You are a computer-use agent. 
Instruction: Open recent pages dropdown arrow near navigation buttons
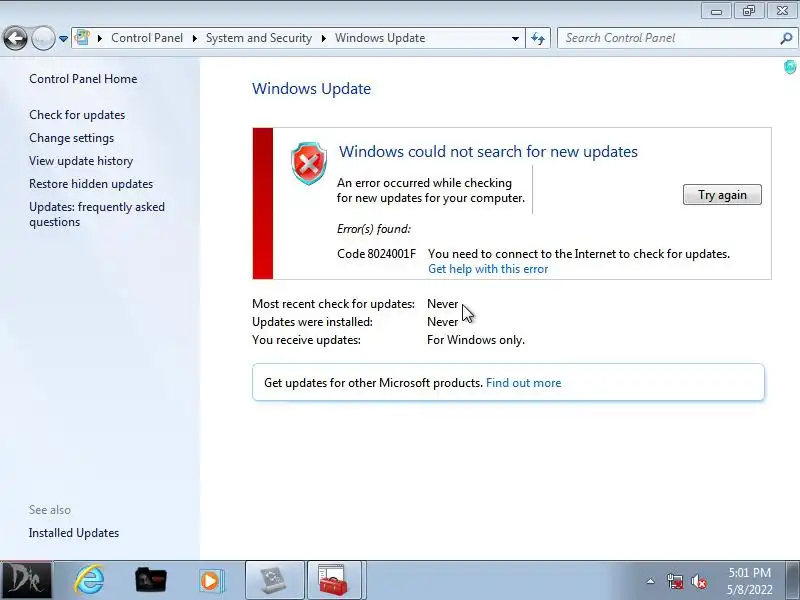63,38
